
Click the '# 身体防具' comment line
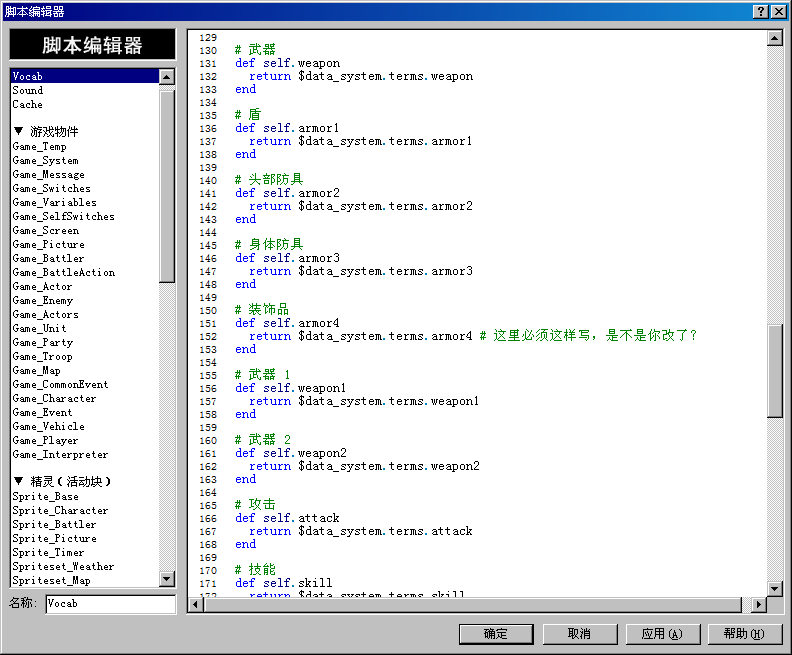click(x=269, y=244)
